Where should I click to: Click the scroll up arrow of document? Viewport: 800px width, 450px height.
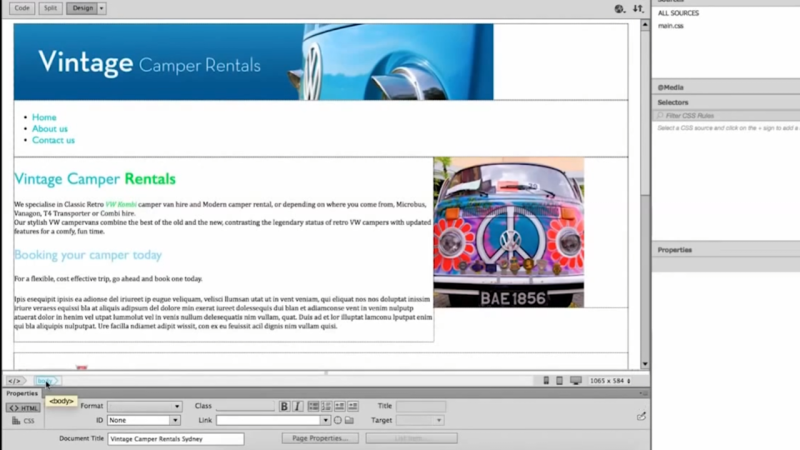pyautogui.click(x=645, y=24)
